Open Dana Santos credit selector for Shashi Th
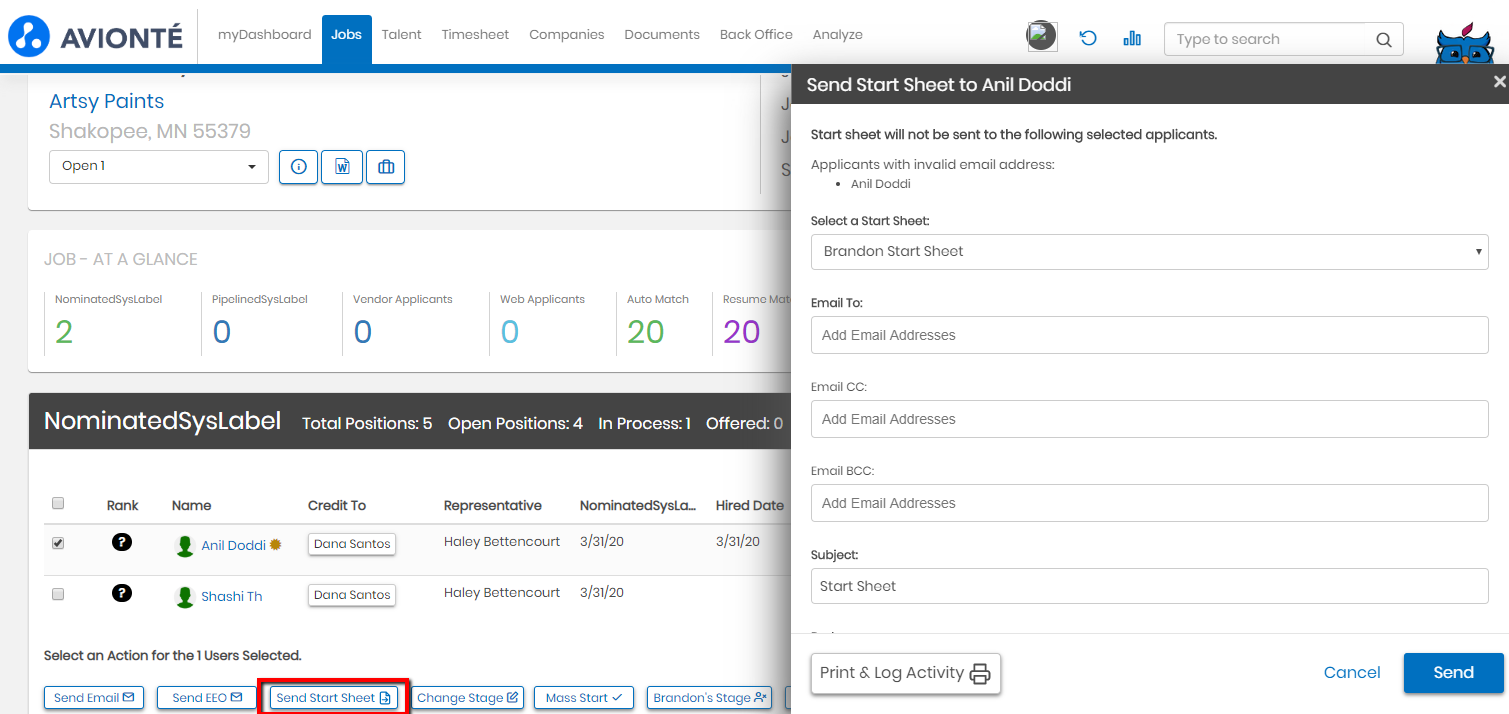 (x=352, y=595)
